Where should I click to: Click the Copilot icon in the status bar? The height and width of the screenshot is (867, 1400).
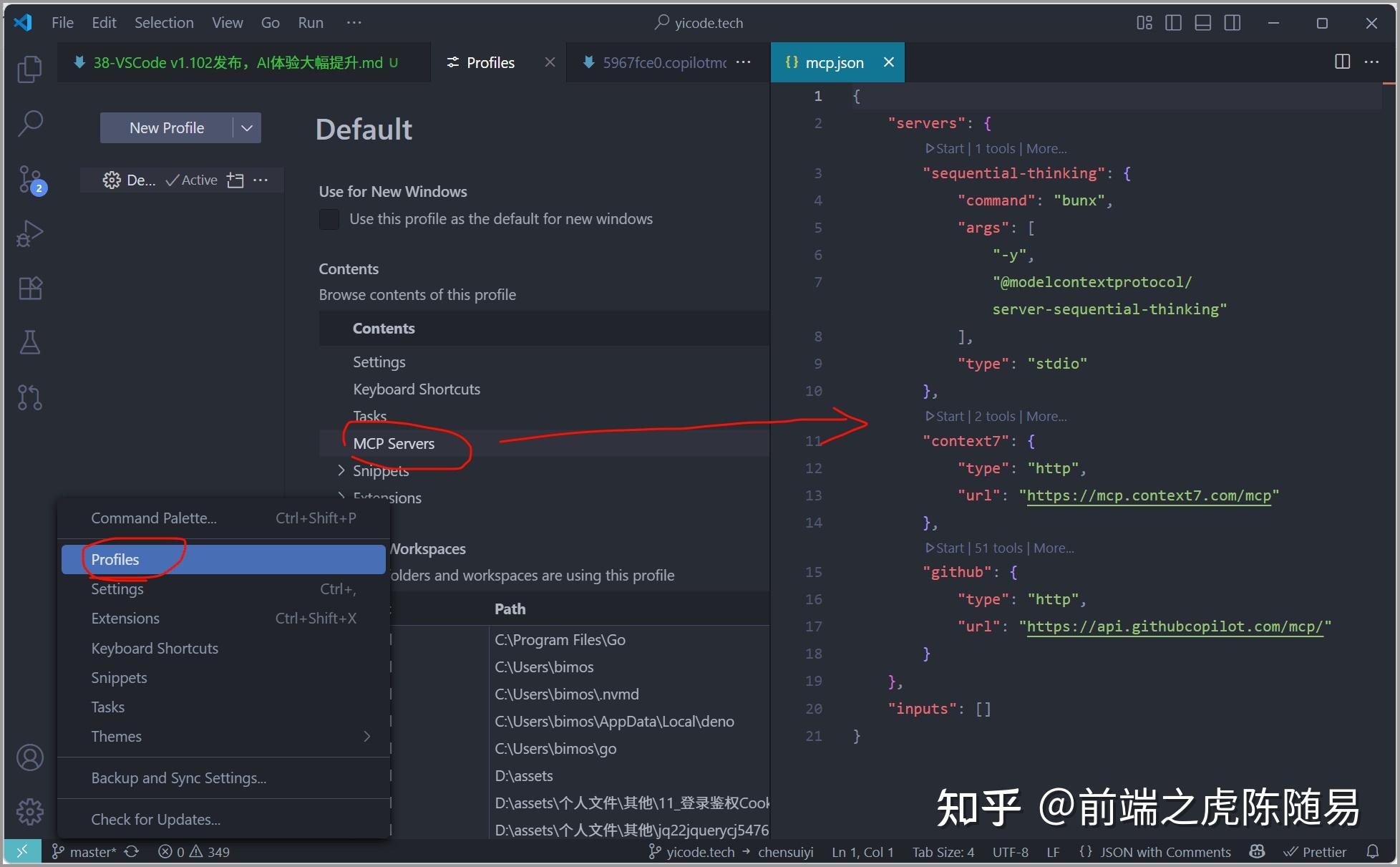(1257, 851)
